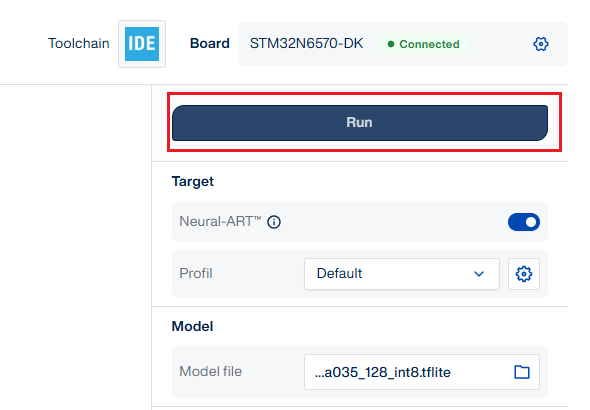Select the STM32N6570-DK board name
The height and width of the screenshot is (410, 590).
306,44
